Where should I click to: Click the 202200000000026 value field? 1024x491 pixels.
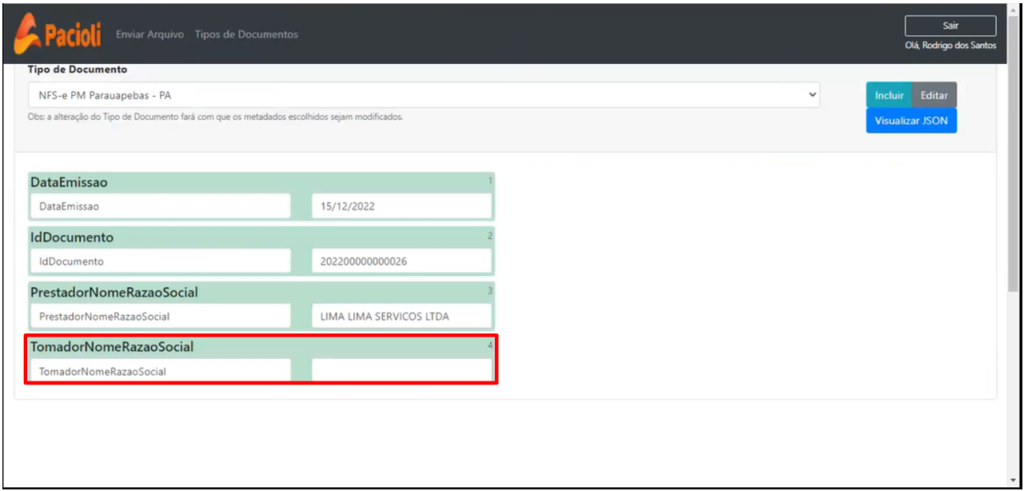[x=402, y=261]
